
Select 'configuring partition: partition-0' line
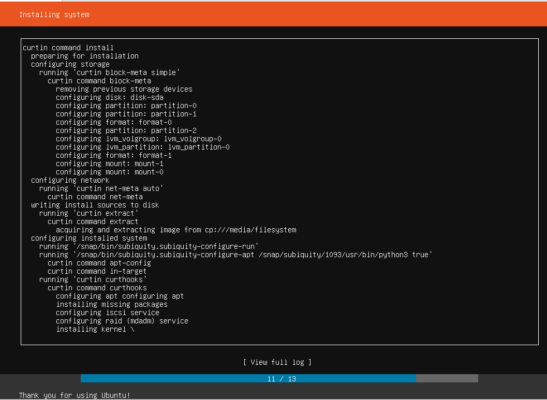coord(126,106)
